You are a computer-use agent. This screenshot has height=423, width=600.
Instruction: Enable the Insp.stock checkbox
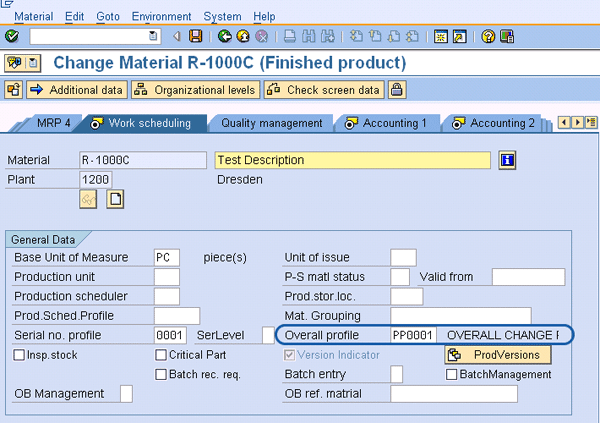coord(20,355)
